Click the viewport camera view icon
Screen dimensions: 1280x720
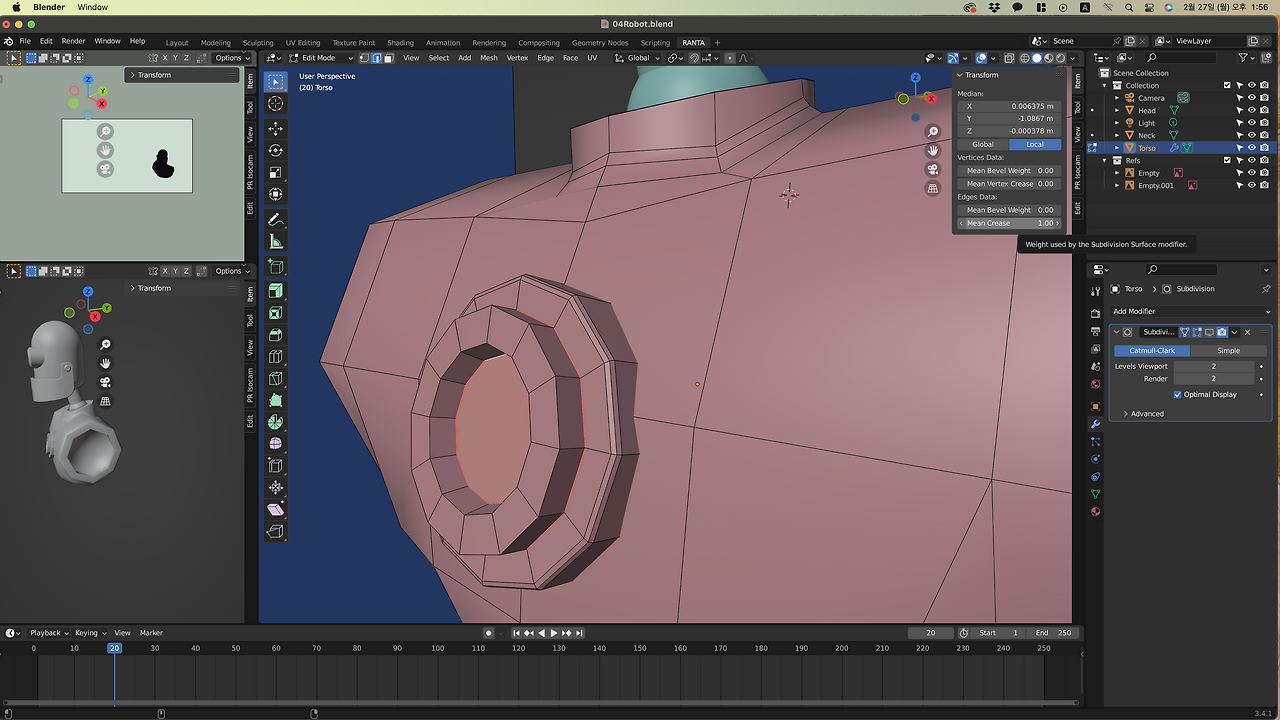pos(933,169)
